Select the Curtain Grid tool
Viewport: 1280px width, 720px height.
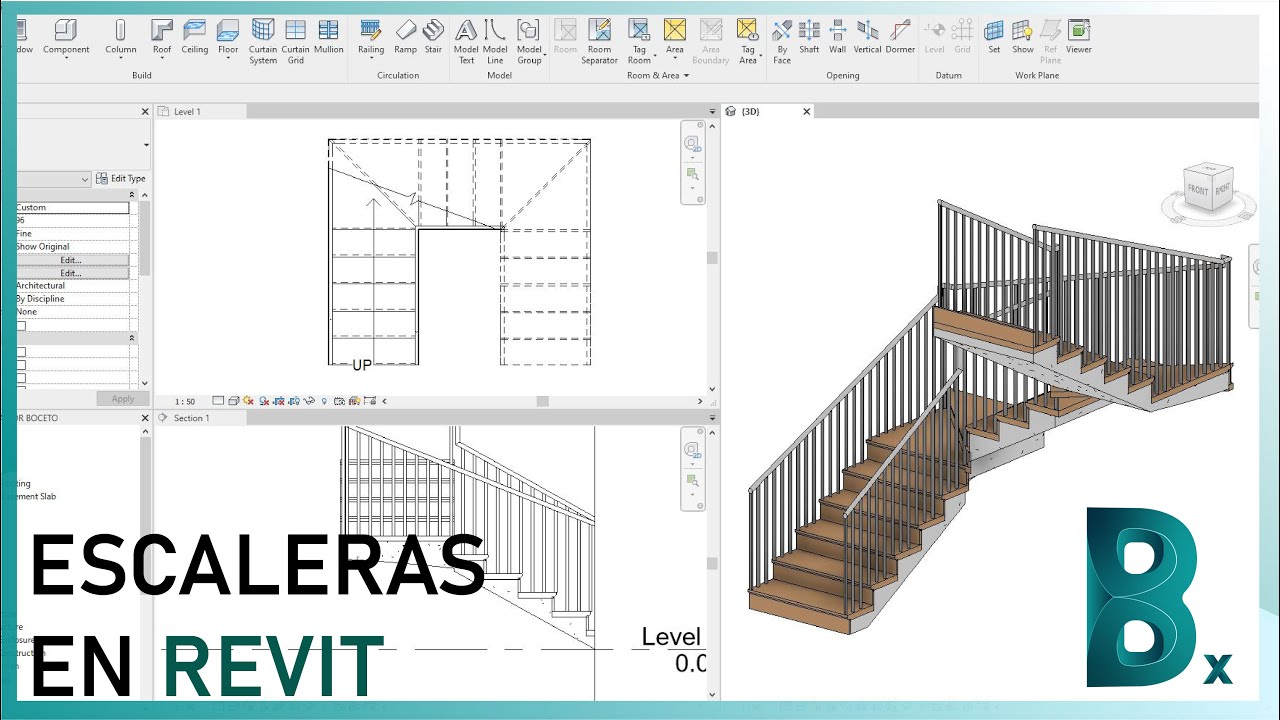click(x=295, y=42)
